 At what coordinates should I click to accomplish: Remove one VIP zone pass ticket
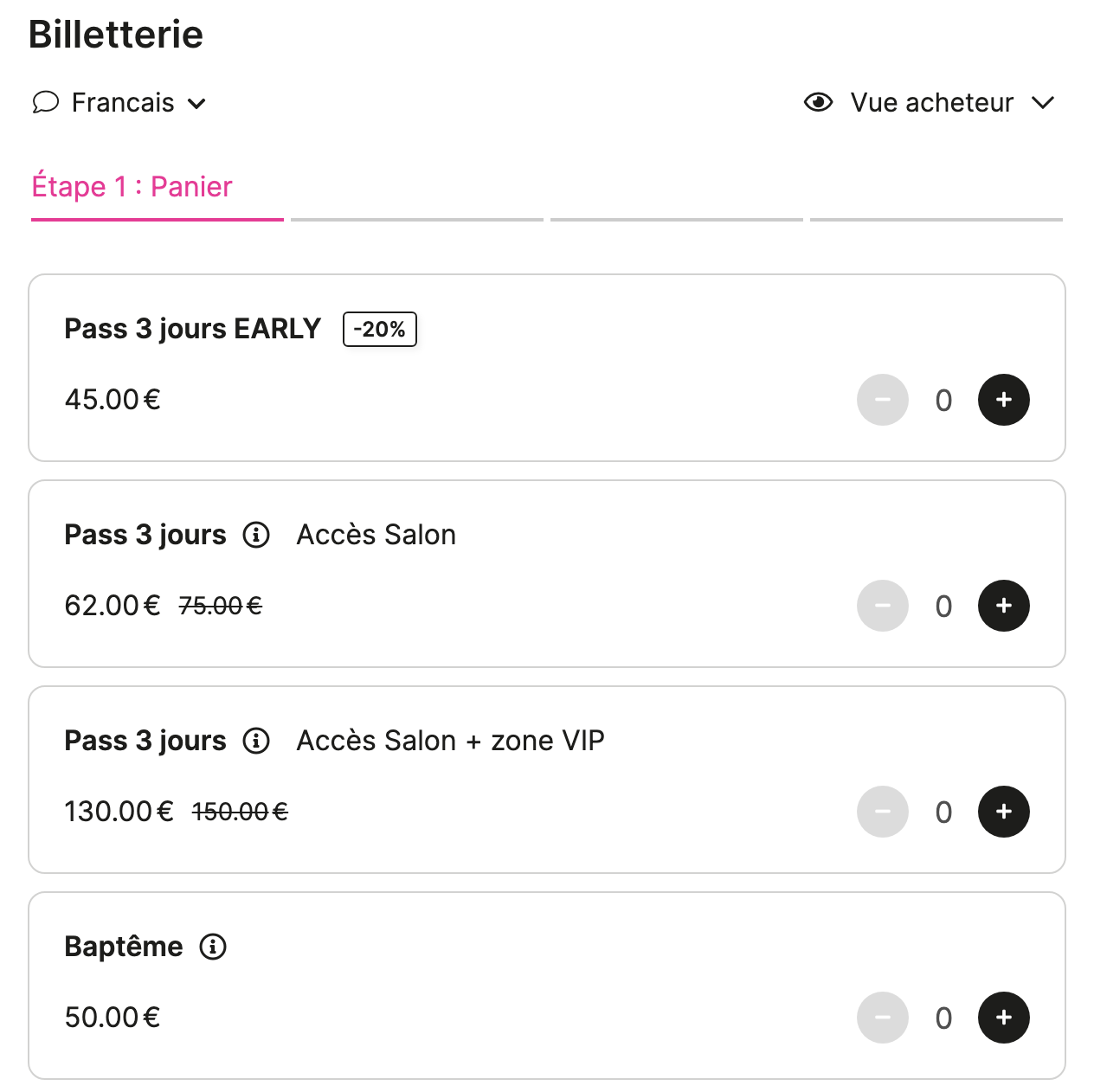(x=882, y=812)
